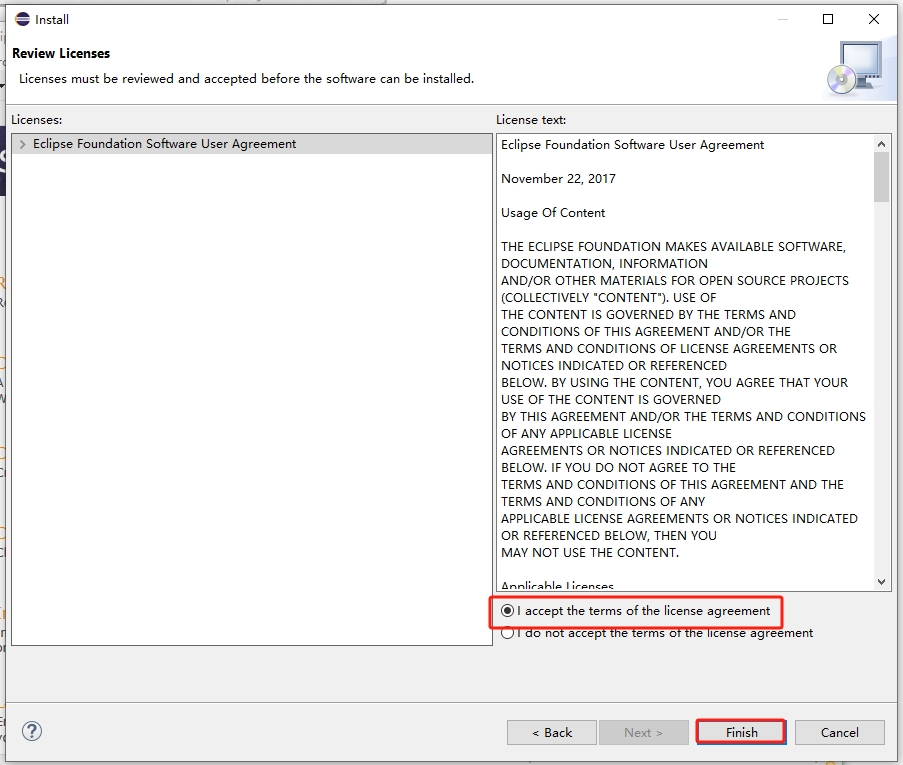Click the install wizard computer-and-disc banner image
The image size is (903, 765).
point(855,69)
